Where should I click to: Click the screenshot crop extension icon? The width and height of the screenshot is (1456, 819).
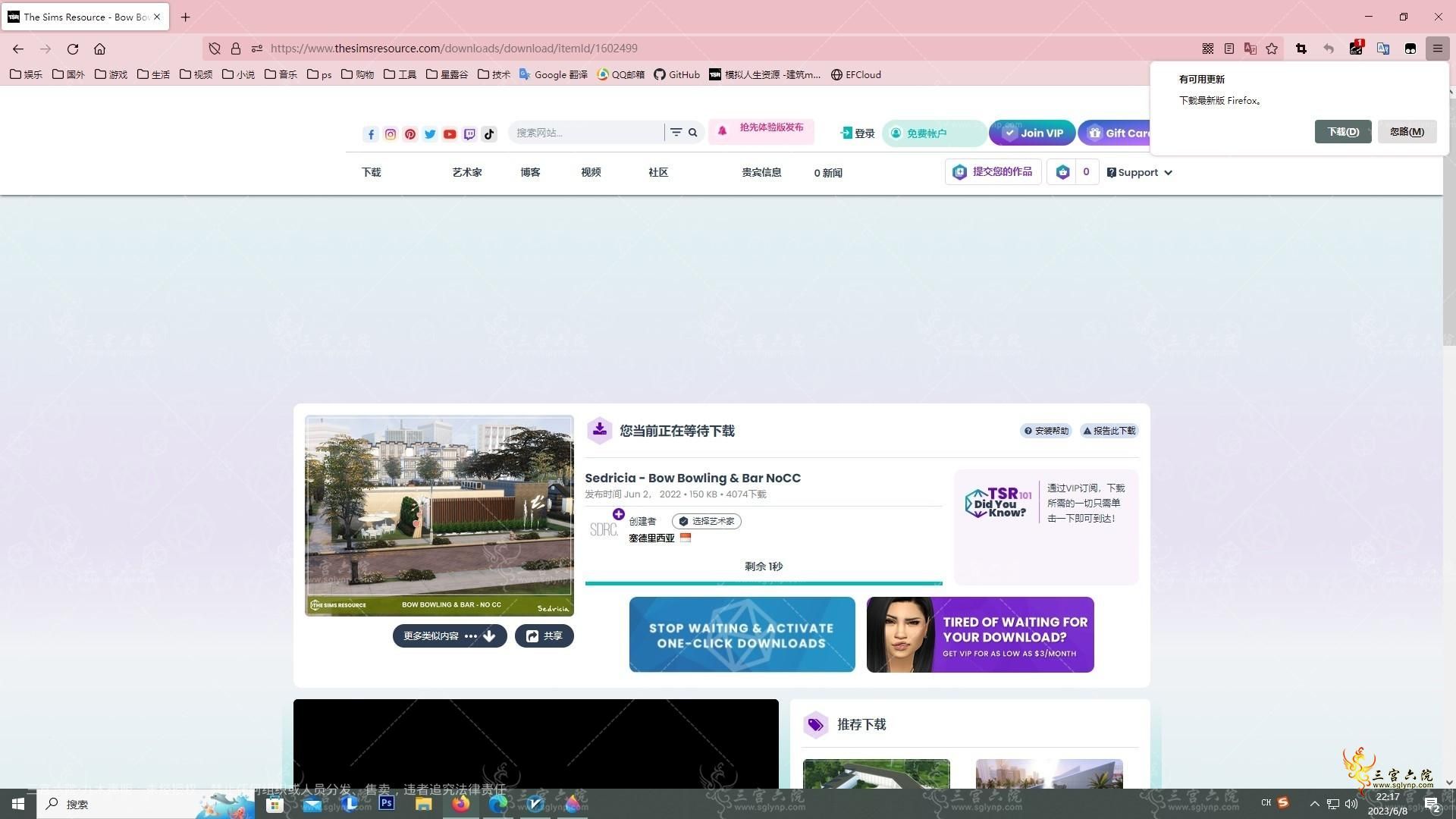1301,49
